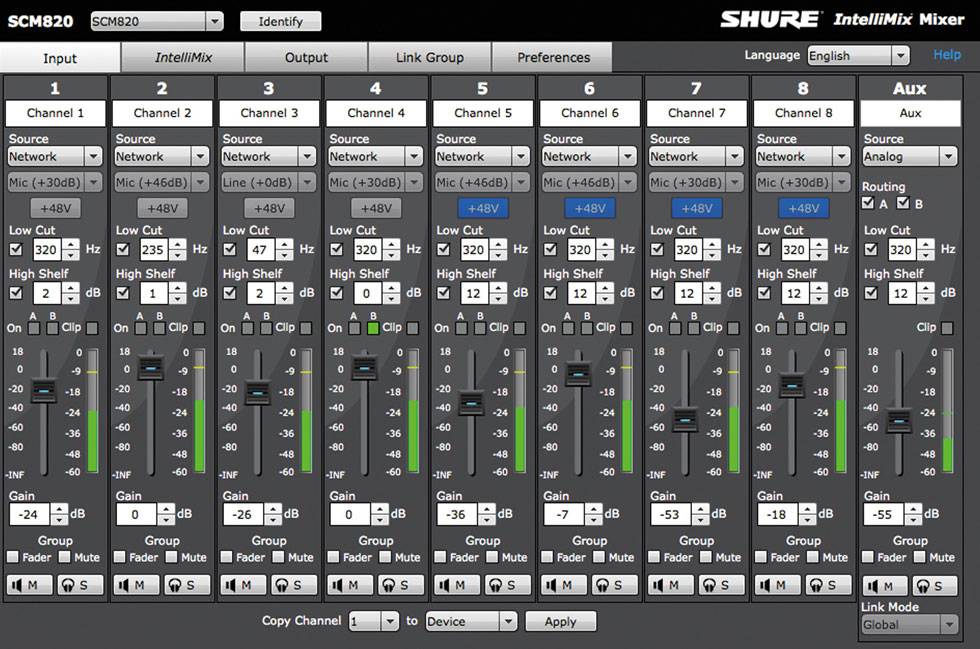
Task: Expand the Language dropdown
Action: click(858, 56)
